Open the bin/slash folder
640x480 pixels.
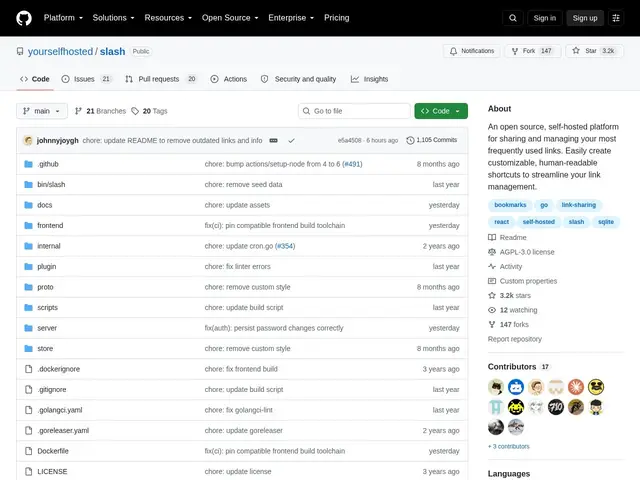(51, 184)
